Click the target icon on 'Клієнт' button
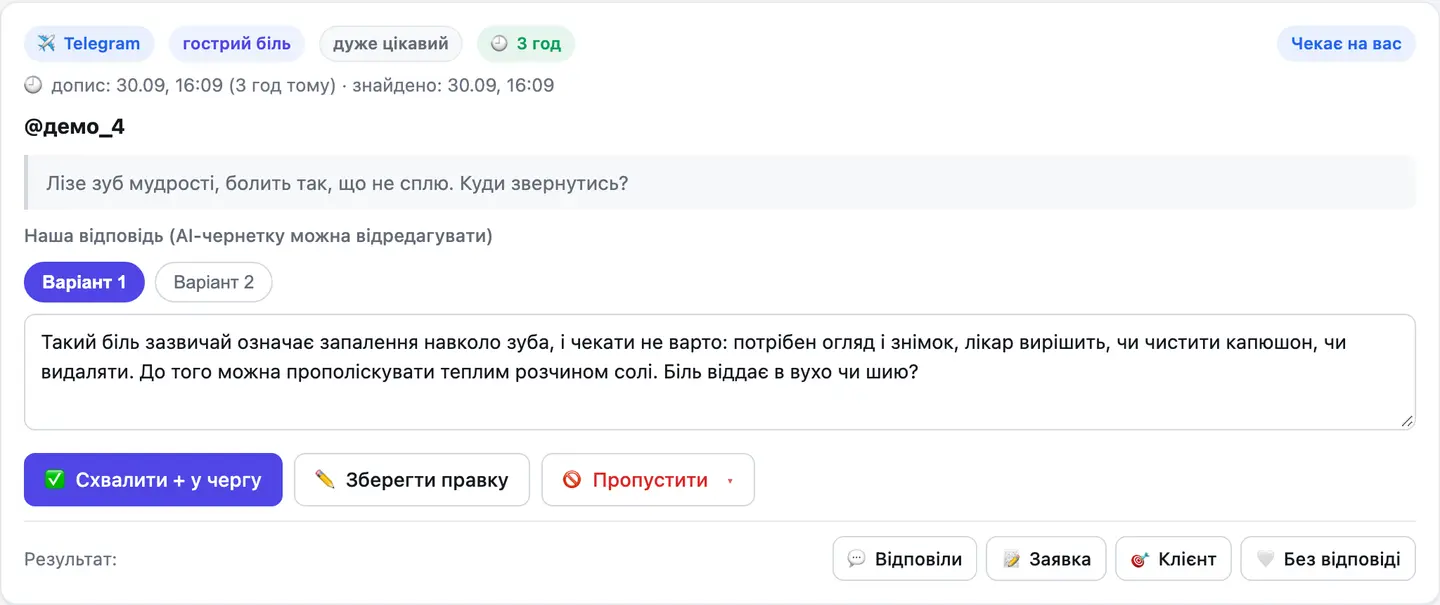The image size is (1440, 605). pos(1140,559)
